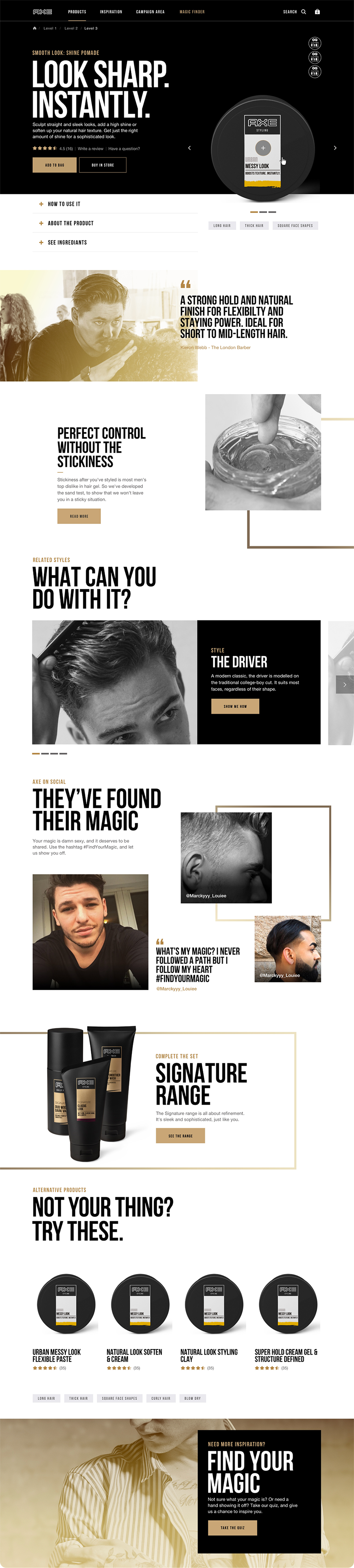Click the product star rating

44,148
